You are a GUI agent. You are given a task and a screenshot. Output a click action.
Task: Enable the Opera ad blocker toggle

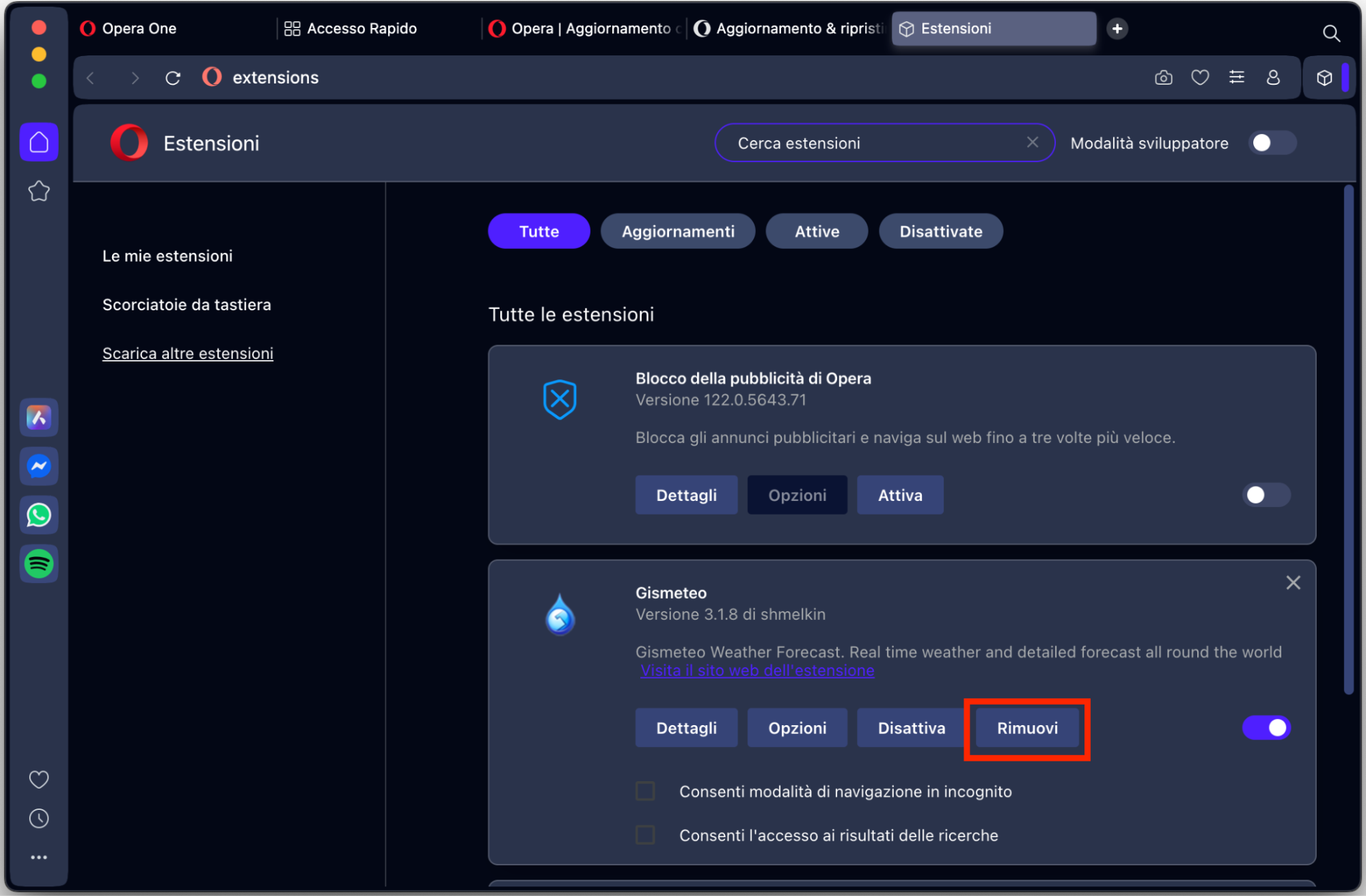(1266, 495)
